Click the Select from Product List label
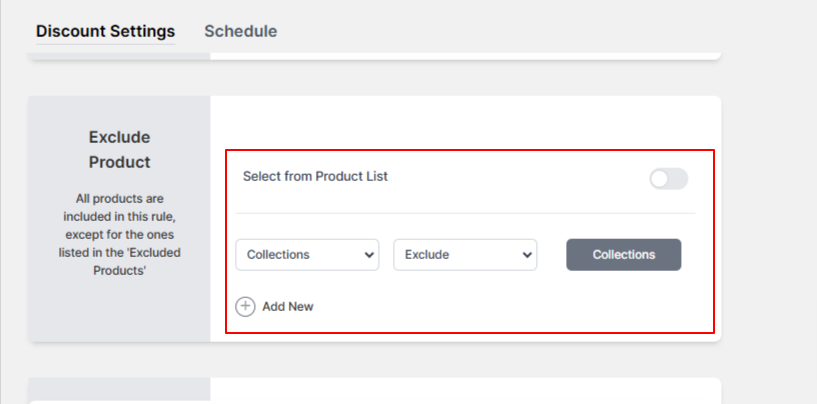The height and width of the screenshot is (404, 817). coord(315,176)
